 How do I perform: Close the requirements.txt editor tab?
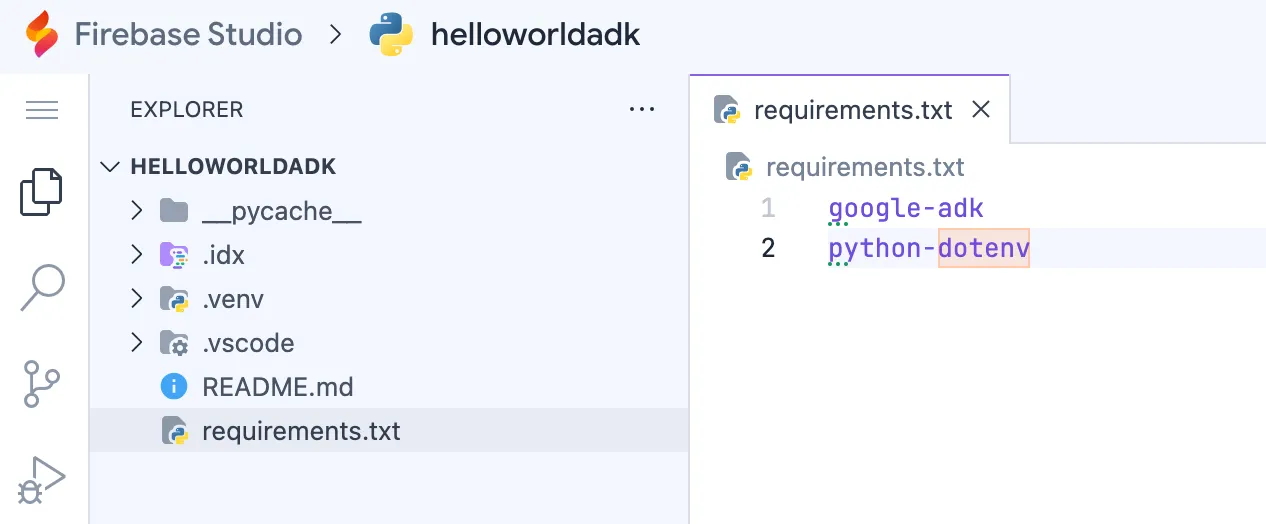981,110
